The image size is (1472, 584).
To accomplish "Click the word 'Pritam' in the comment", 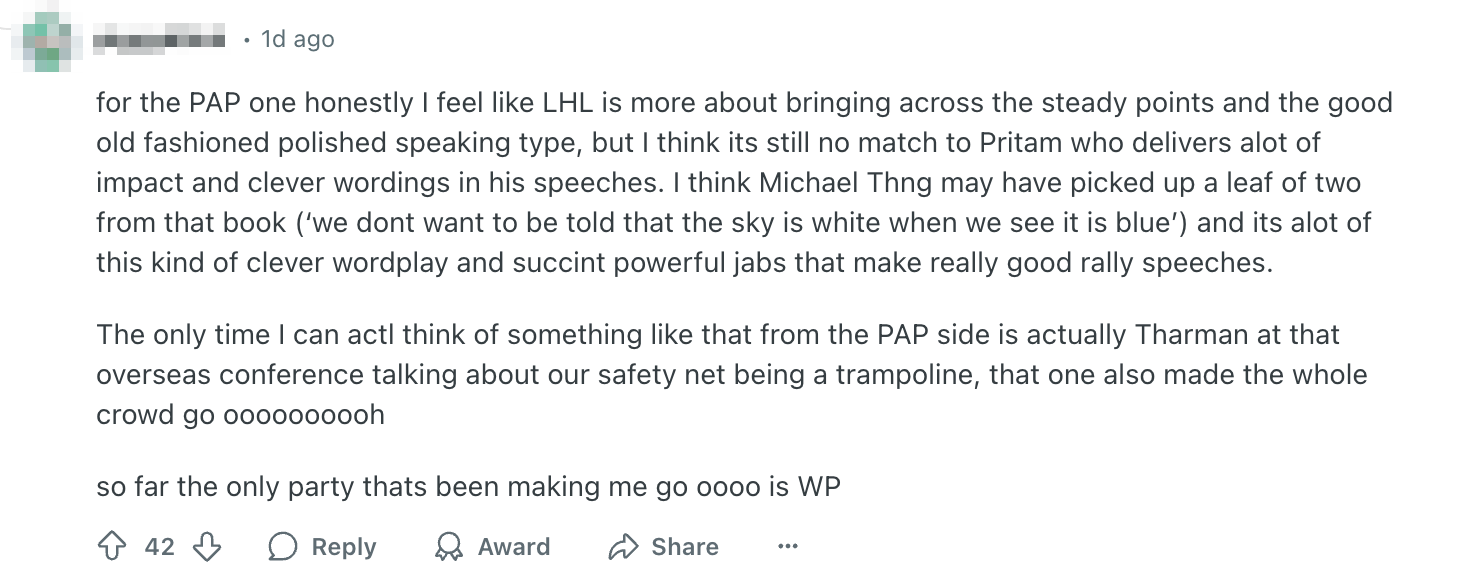I will (x=1018, y=142).
